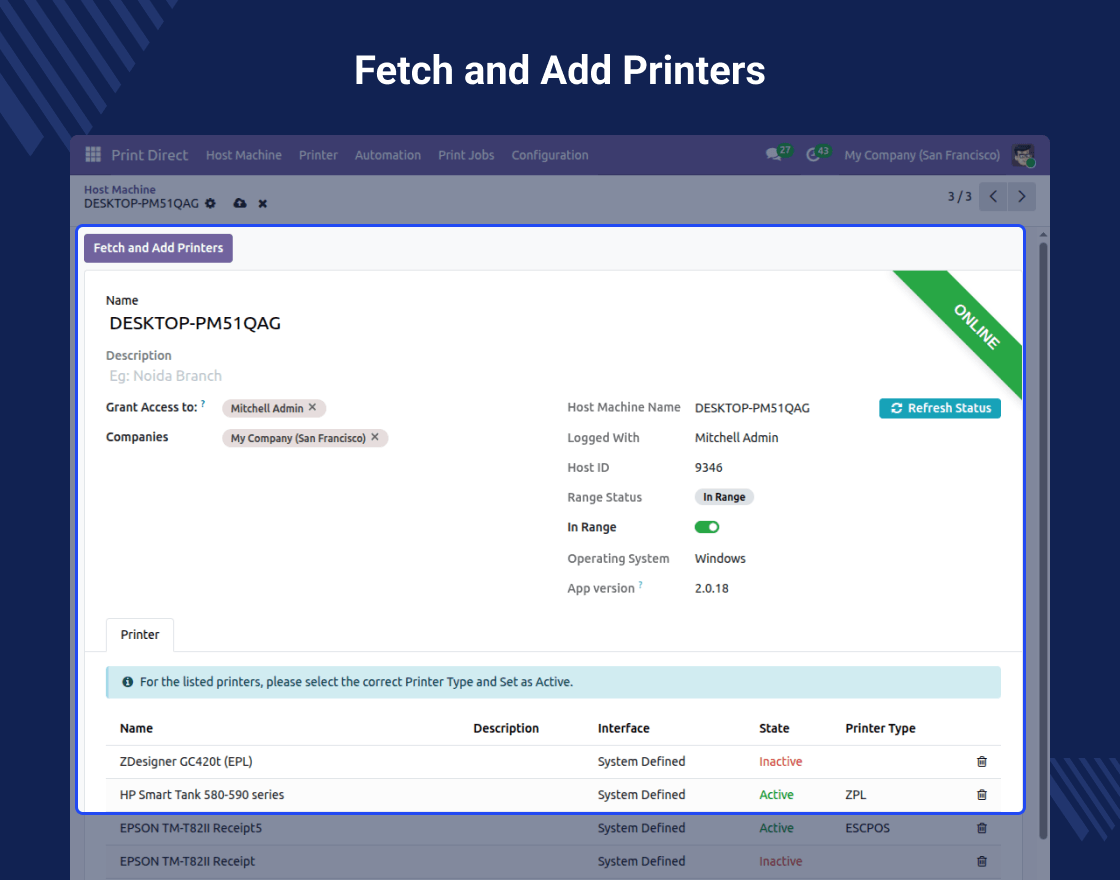The height and width of the screenshot is (880, 1120).
Task: Open the company switcher My Company (San Francisco)
Action: click(x=921, y=155)
